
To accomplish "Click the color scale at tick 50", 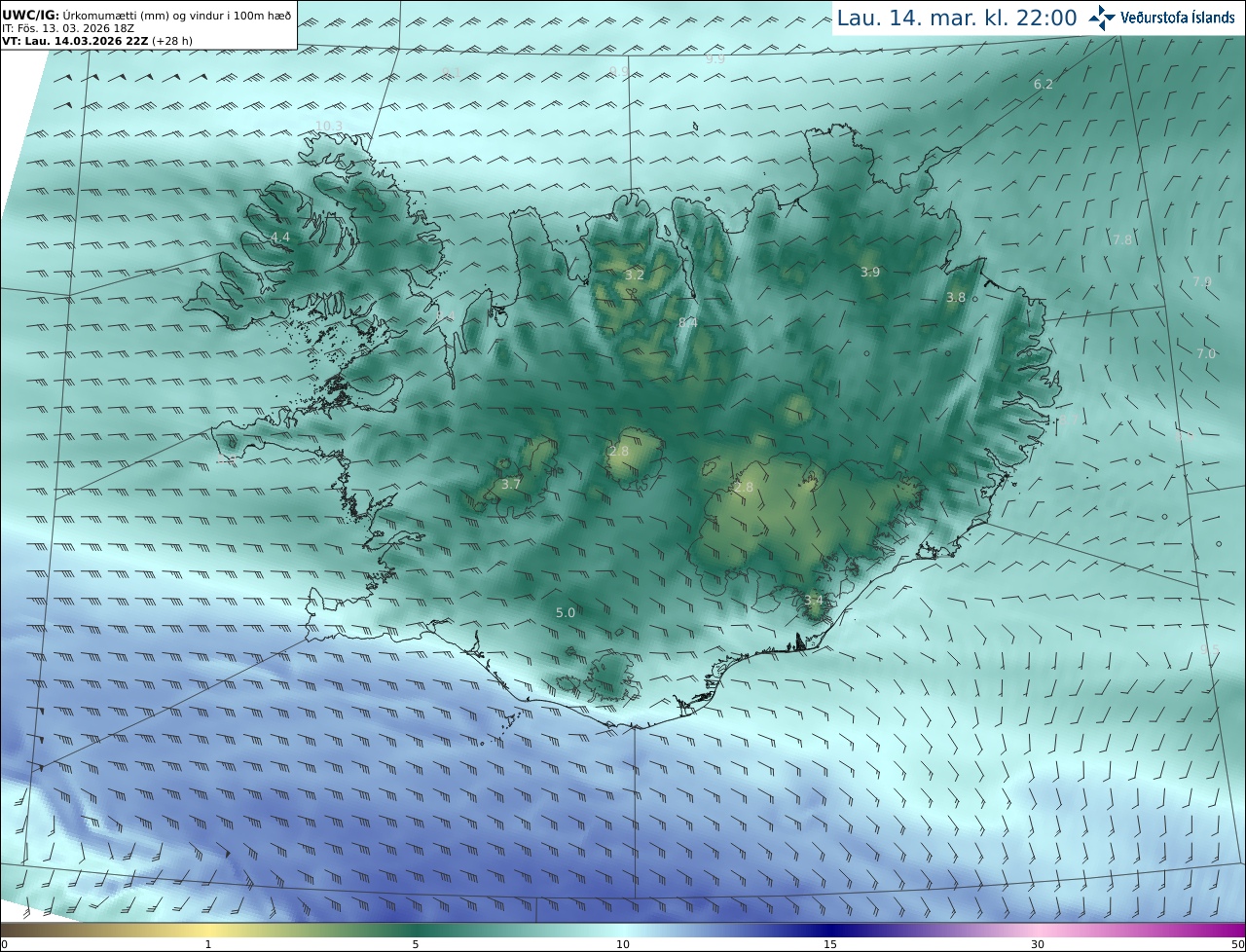I will [x=1238, y=944].
